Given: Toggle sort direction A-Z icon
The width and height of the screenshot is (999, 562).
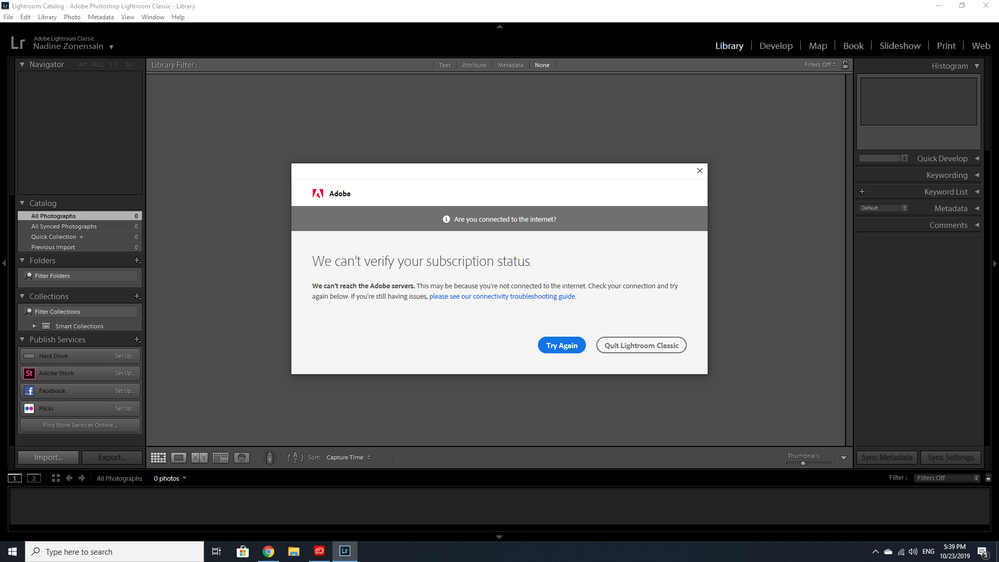Looking at the screenshot, I should pyautogui.click(x=294, y=458).
